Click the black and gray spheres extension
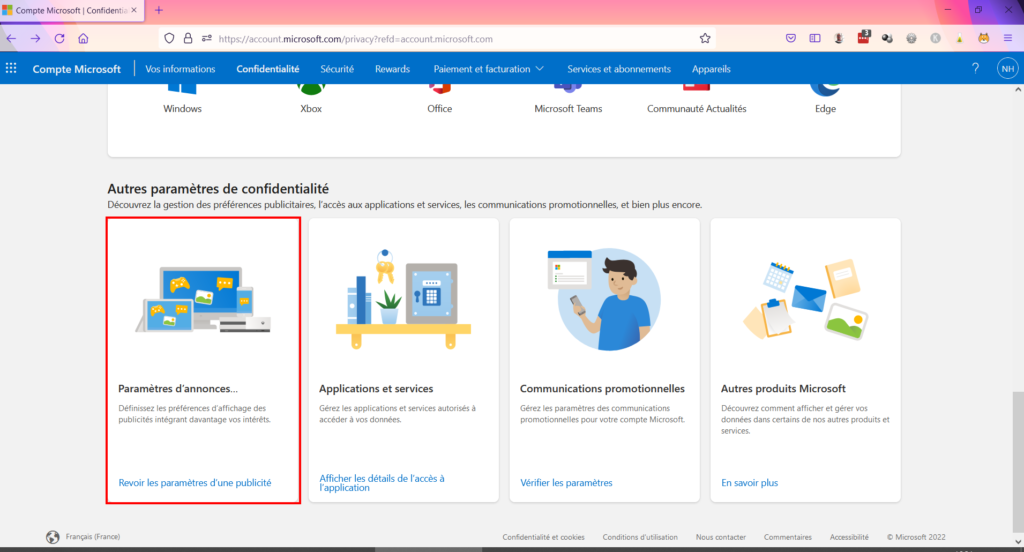 click(887, 39)
